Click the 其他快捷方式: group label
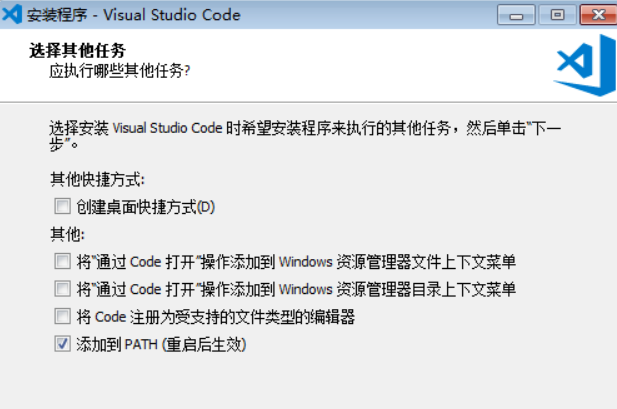617x409 pixels. [x=98, y=180]
